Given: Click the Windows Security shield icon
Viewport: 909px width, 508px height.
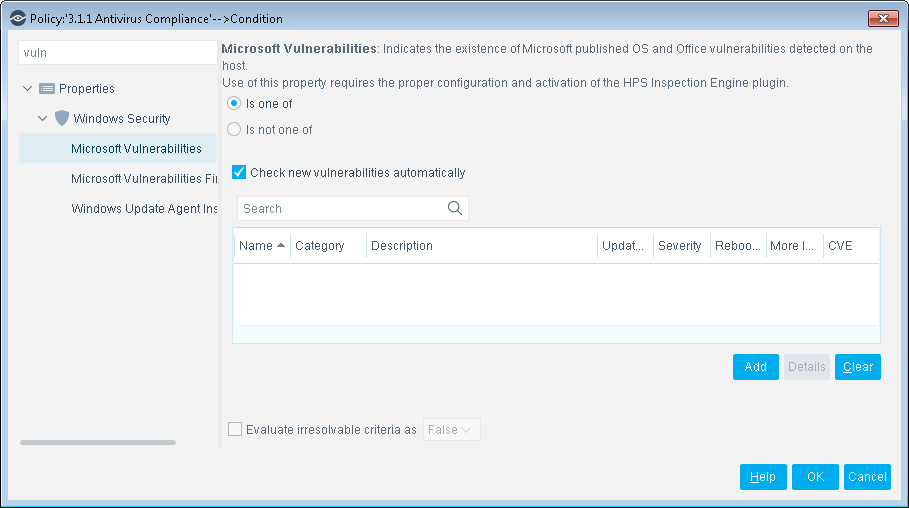Looking at the screenshot, I should tap(61, 118).
